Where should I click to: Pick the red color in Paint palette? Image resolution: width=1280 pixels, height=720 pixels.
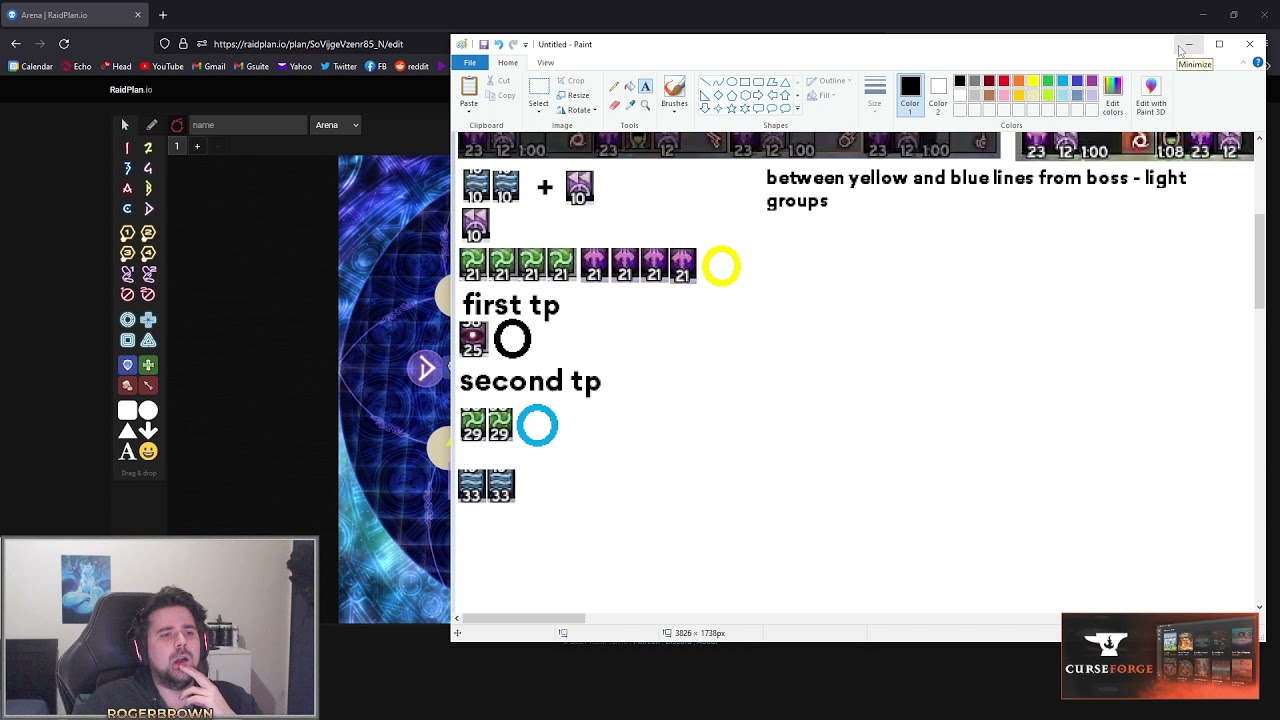1004,81
